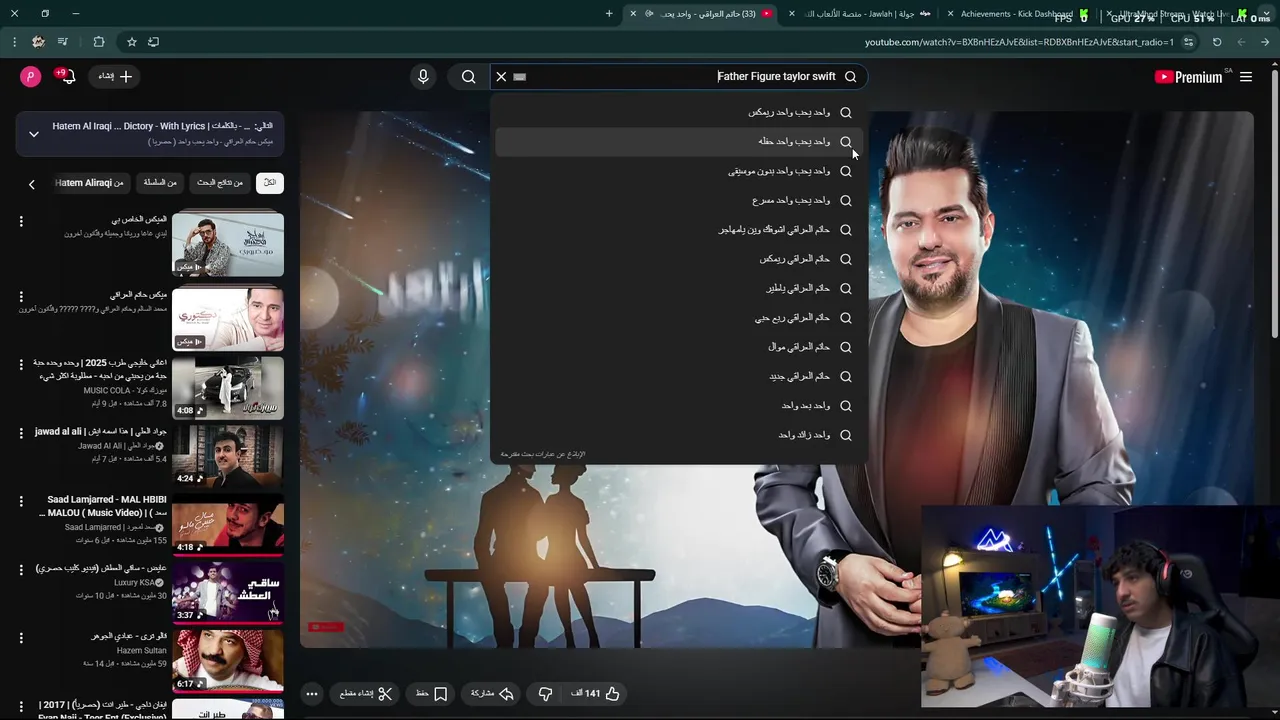Image resolution: width=1280 pixels, height=720 pixels.
Task: Go to YouTube Premium home logo
Action: tap(1188, 77)
